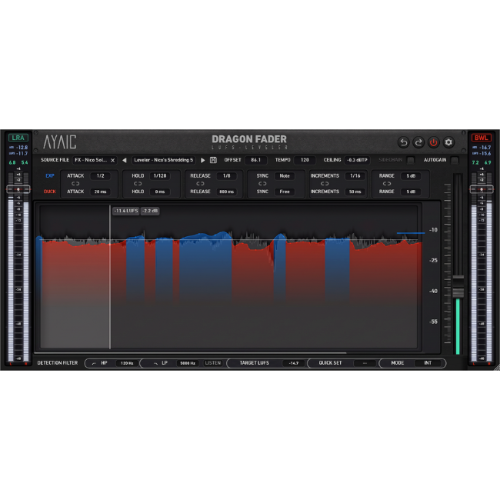
Task: Click the SYNC link icon
Action: pyautogui.click(x=262, y=184)
